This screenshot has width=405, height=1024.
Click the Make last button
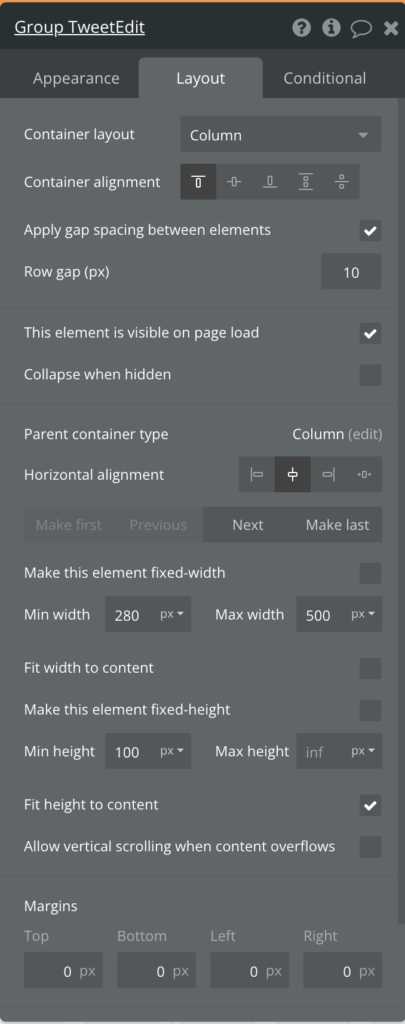(337, 525)
